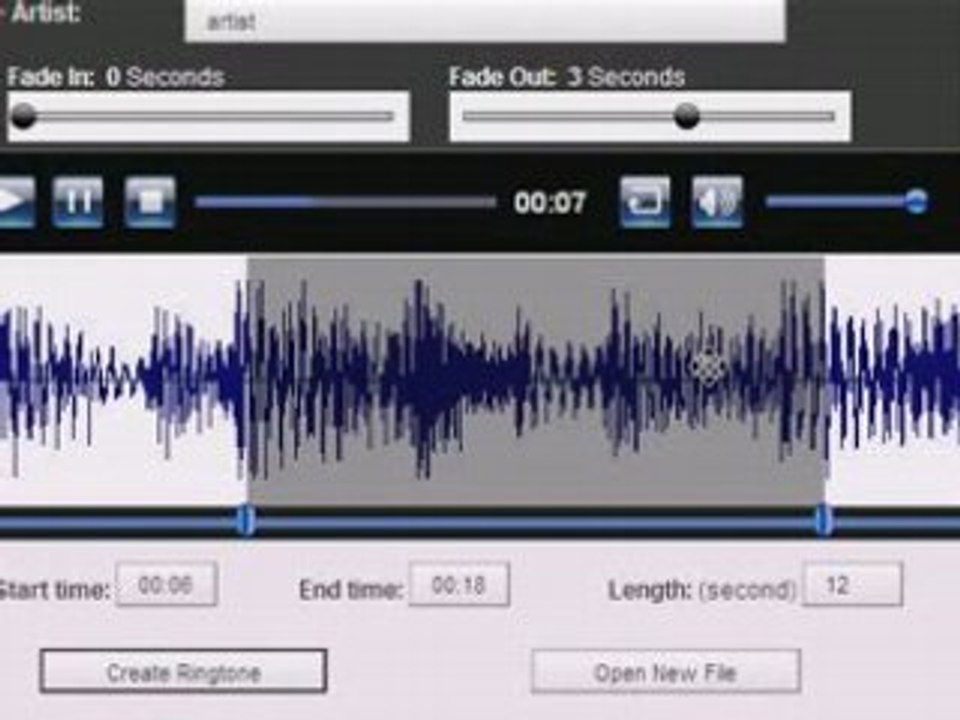
Task: Click the Start time field
Action: pyautogui.click(x=167, y=585)
